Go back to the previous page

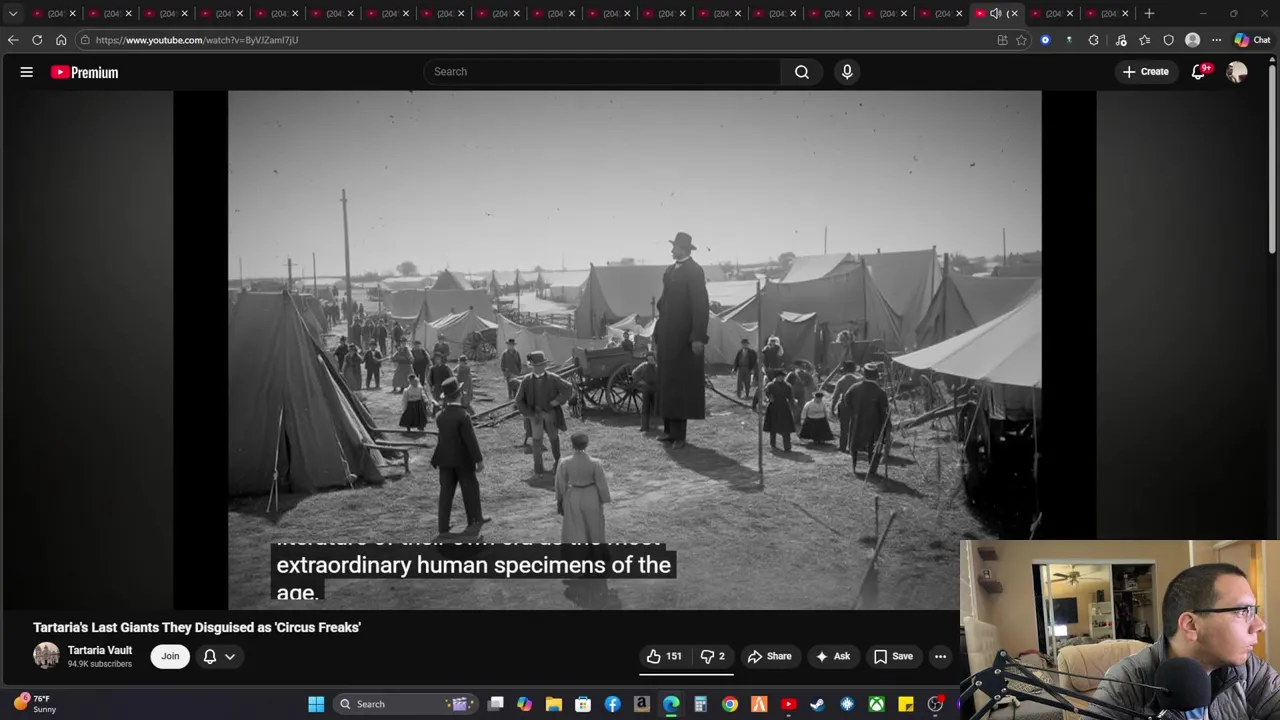(x=13, y=40)
